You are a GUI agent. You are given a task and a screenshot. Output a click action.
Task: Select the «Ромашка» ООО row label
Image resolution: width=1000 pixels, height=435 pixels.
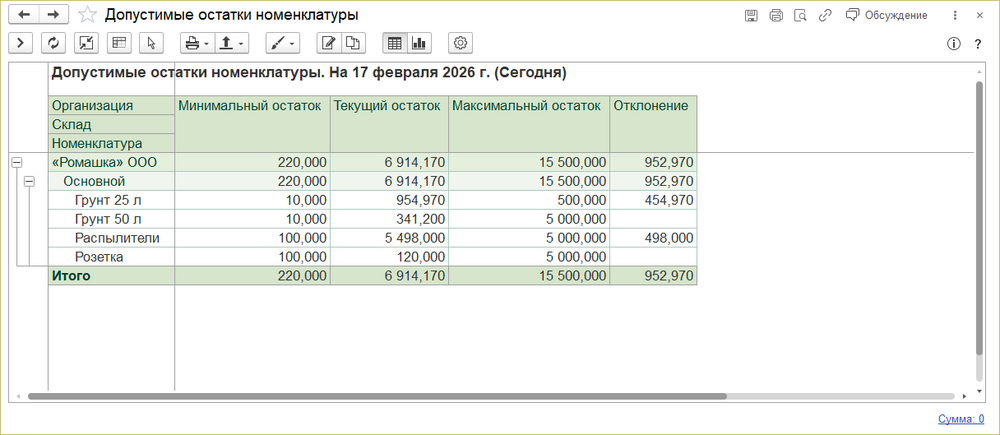pyautogui.click(x=112, y=163)
